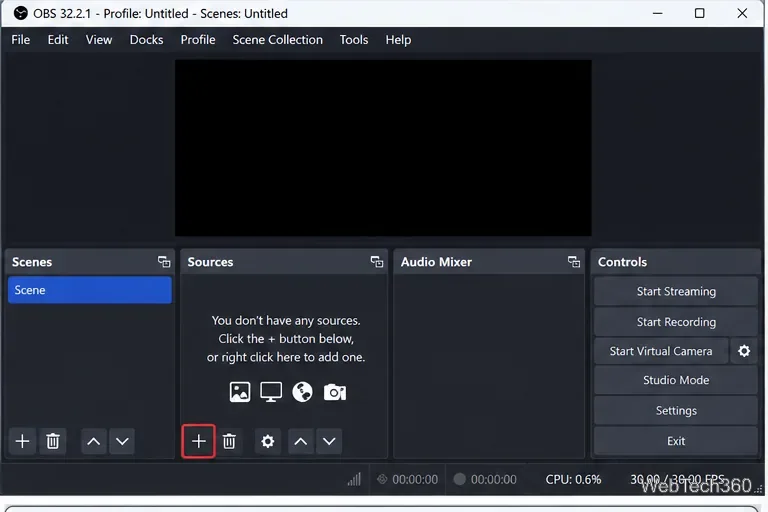Open the Docks menu
This screenshot has width=768, height=512.
[146, 40]
